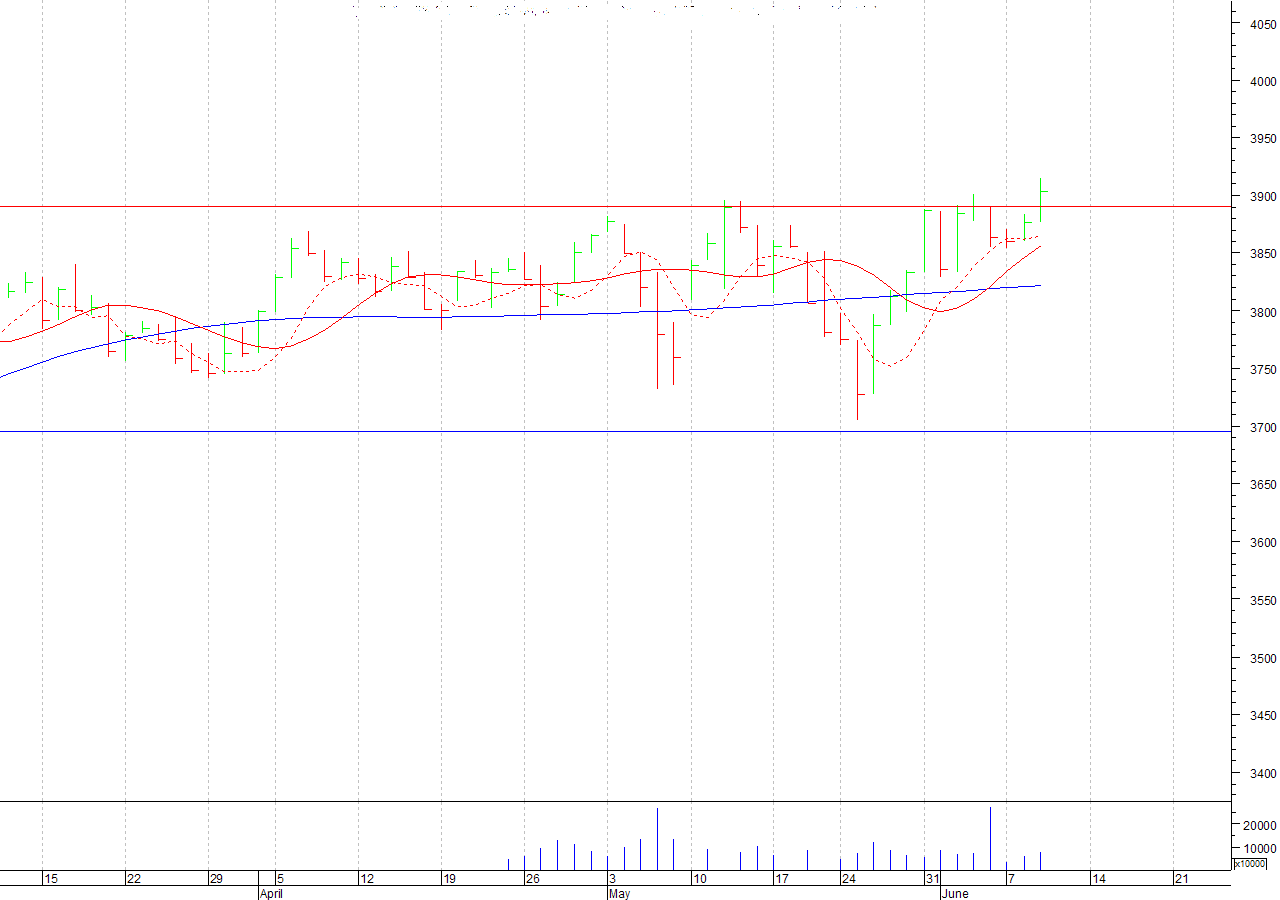Click date label 19 on time axis
The image size is (1280, 900).
450,879
